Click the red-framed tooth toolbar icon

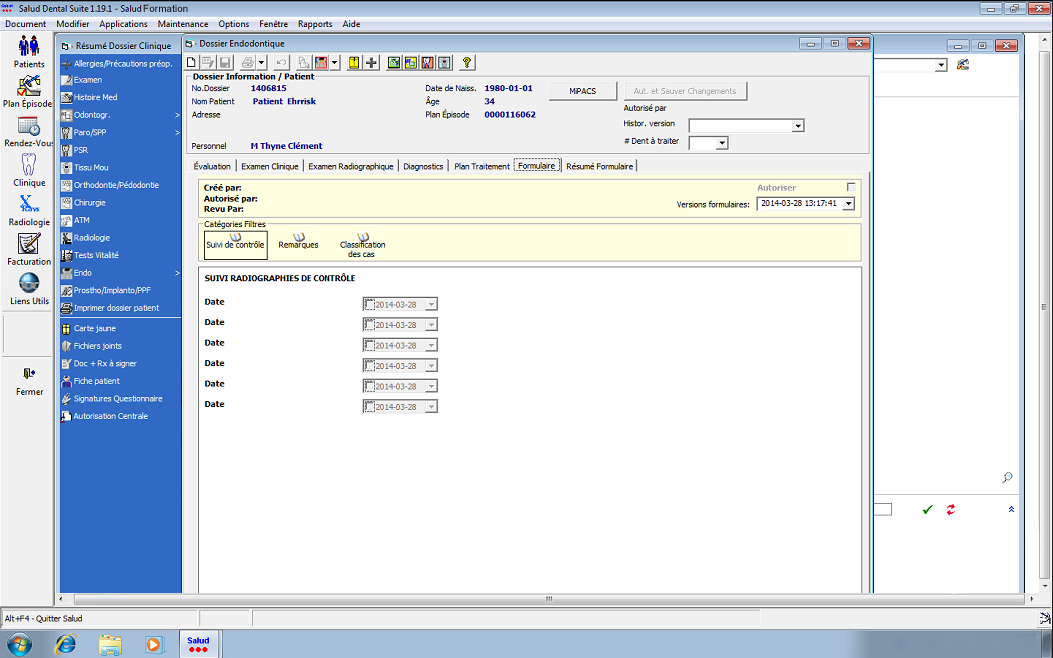tap(321, 62)
